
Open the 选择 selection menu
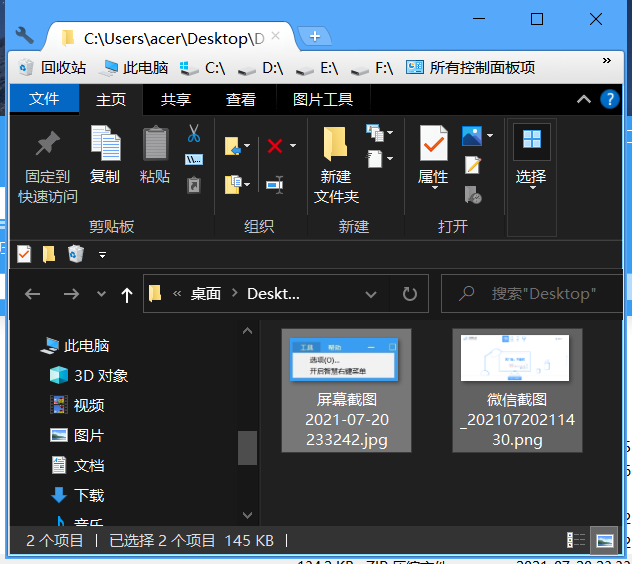coord(532,157)
